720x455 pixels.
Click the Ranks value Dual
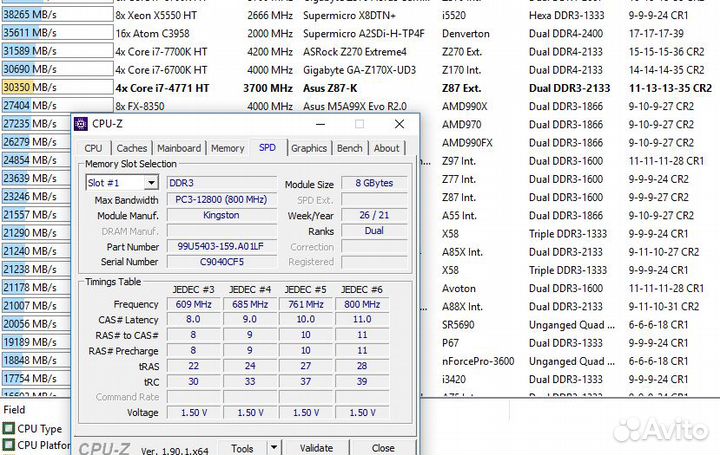pyautogui.click(x=374, y=230)
